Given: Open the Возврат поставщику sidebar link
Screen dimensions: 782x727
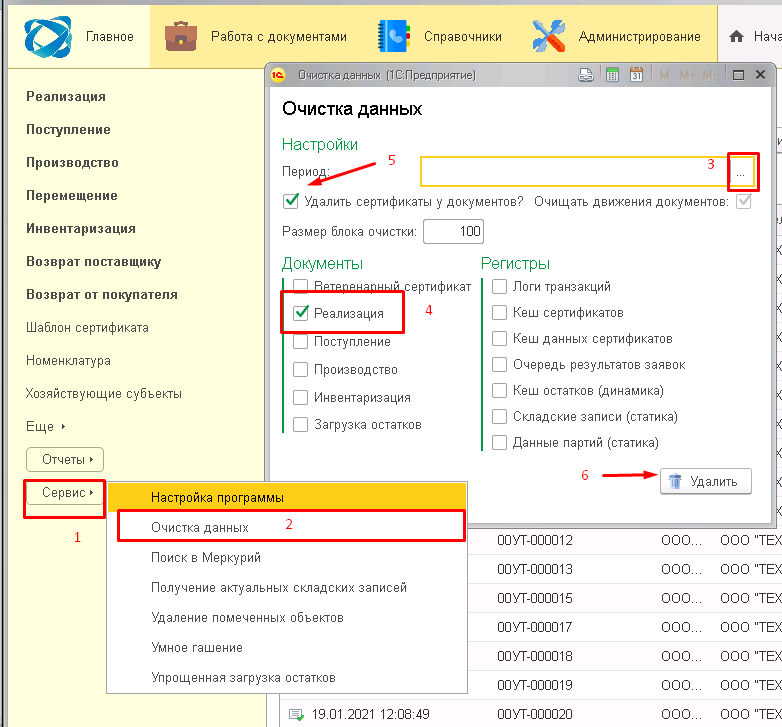Looking at the screenshot, I should 93,262.
